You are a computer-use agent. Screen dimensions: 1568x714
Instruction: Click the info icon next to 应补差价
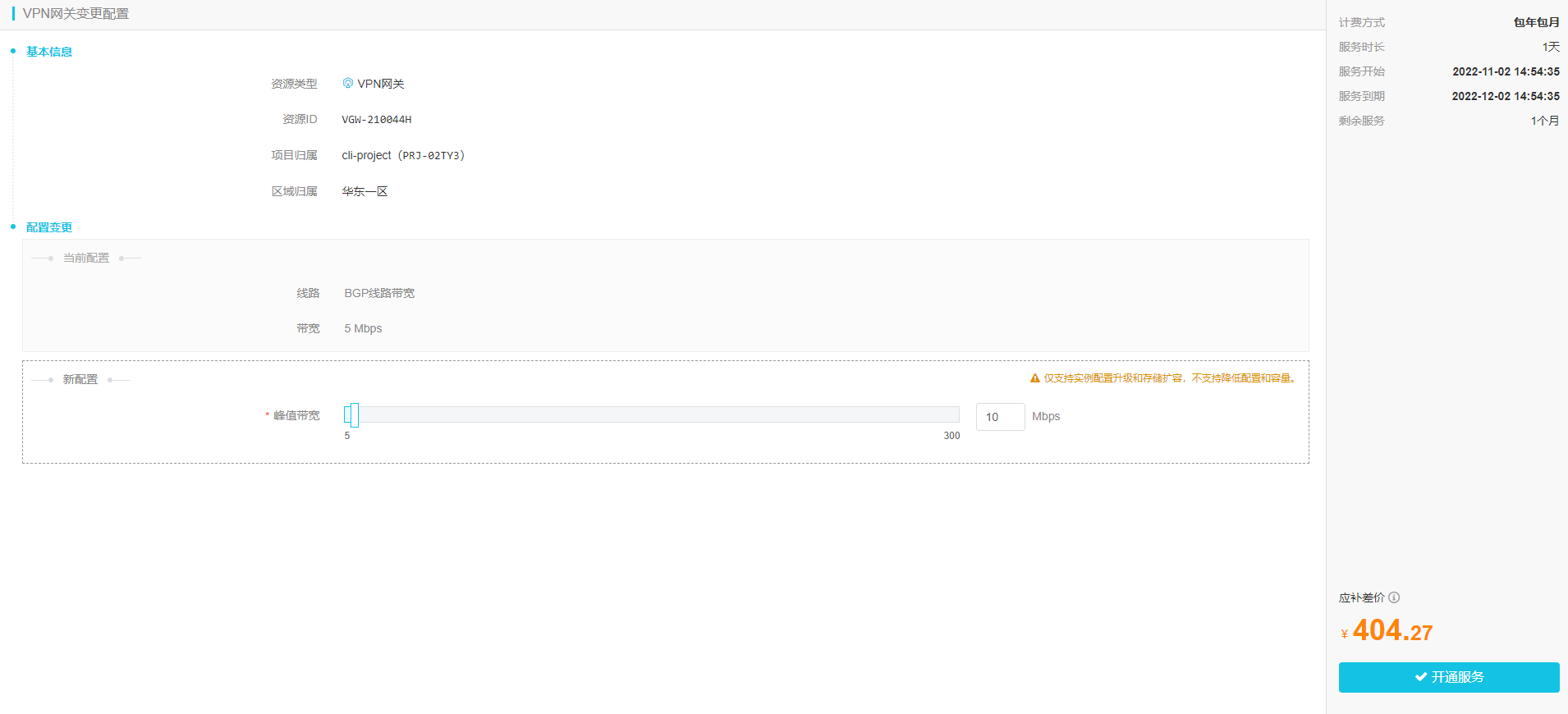point(1394,597)
